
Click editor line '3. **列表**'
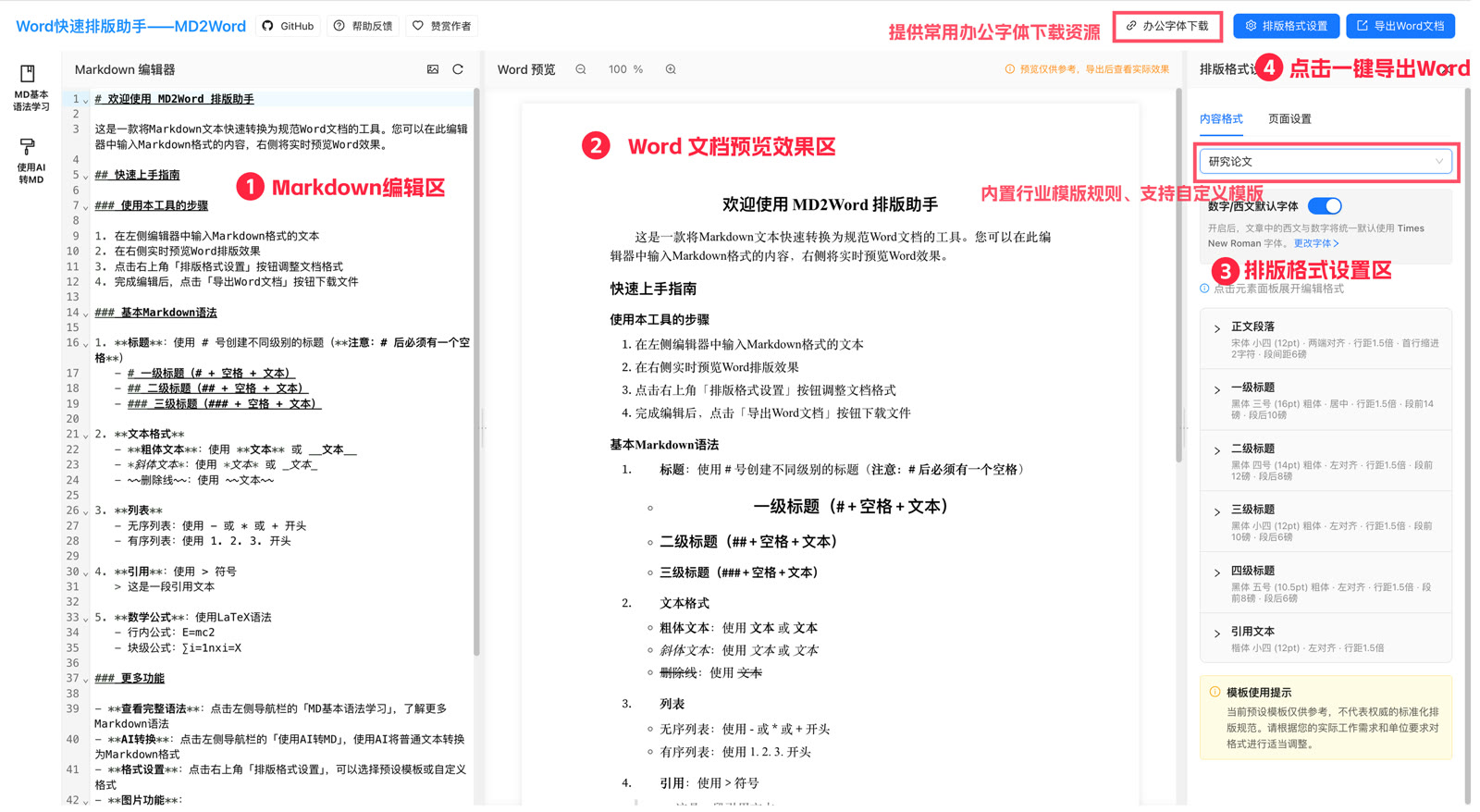128,511
